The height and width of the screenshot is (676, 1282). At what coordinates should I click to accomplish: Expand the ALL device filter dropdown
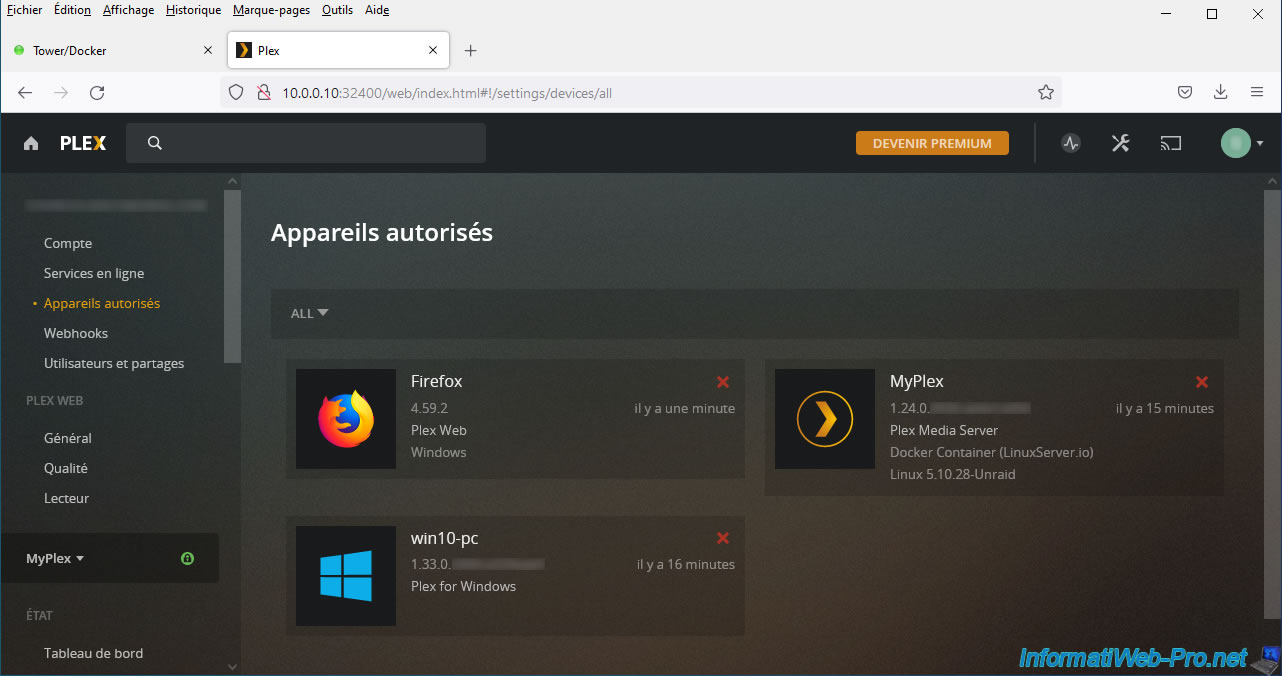coord(309,313)
